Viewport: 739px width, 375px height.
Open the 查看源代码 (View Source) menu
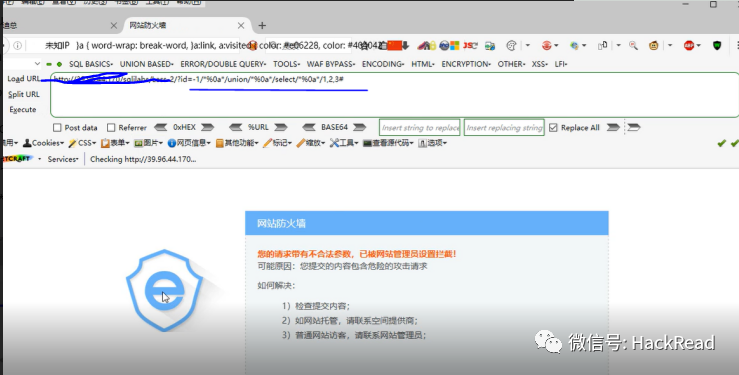(x=388, y=143)
